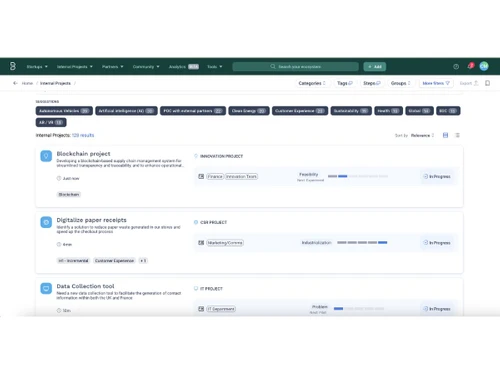Click In Progress status on Data Collection tool
500x375 pixels.
coord(437,309)
